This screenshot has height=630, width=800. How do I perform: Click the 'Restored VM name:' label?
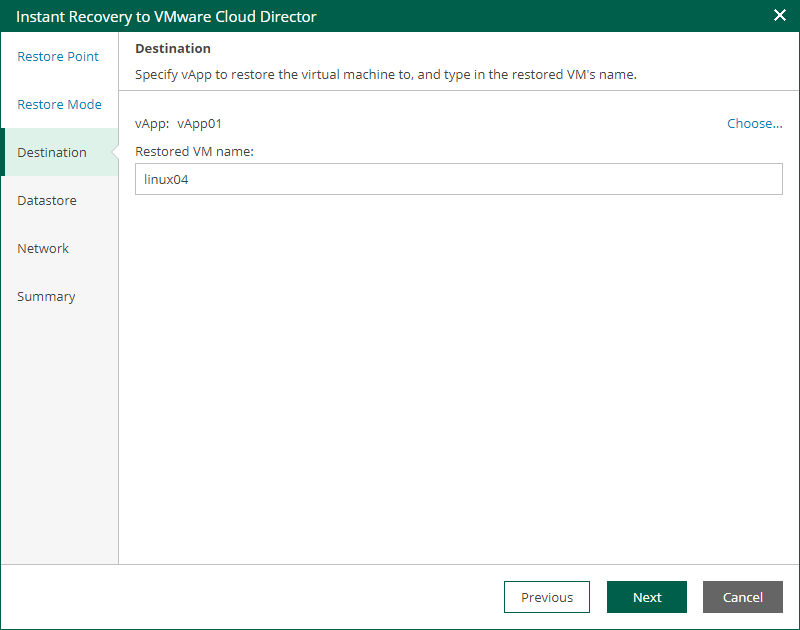(x=194, y=152)
